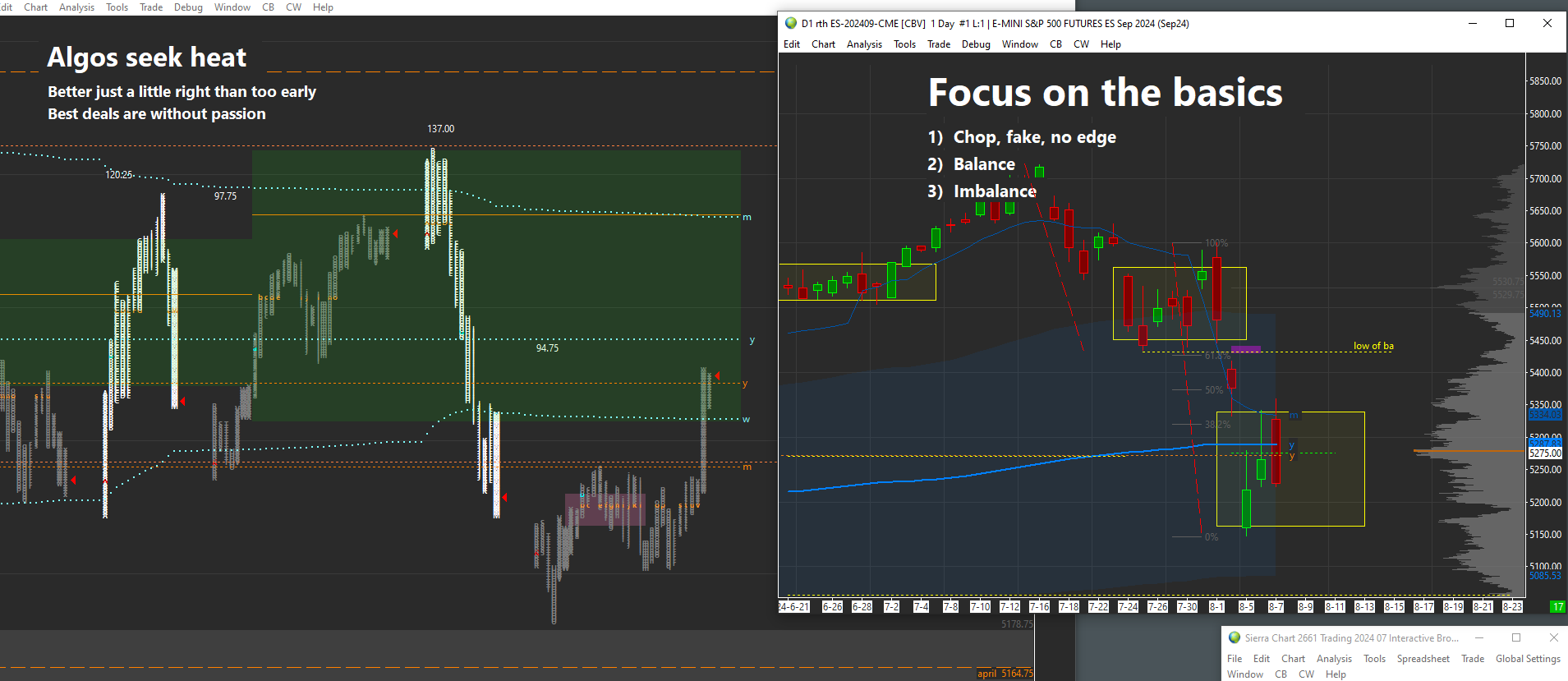Screen dimensions: 1568x681
Task: Click the blue 5490.13 price scale value
Action: [1545, 314]
